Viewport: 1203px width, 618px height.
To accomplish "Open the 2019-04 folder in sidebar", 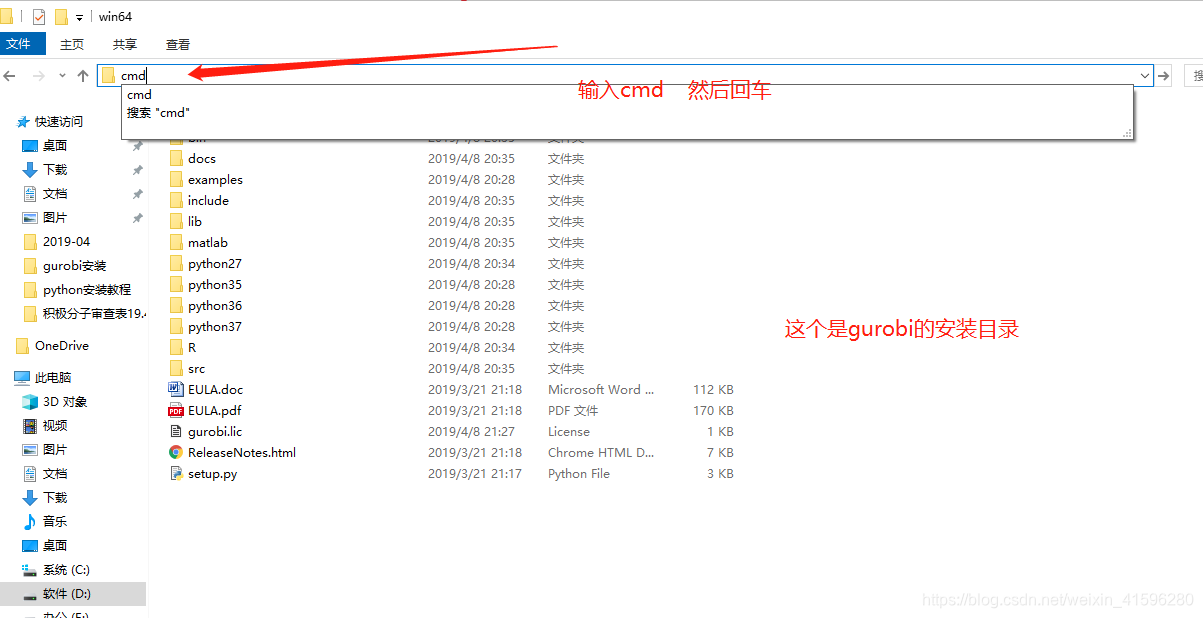I will pyautogui.click(x=66, y=242).
